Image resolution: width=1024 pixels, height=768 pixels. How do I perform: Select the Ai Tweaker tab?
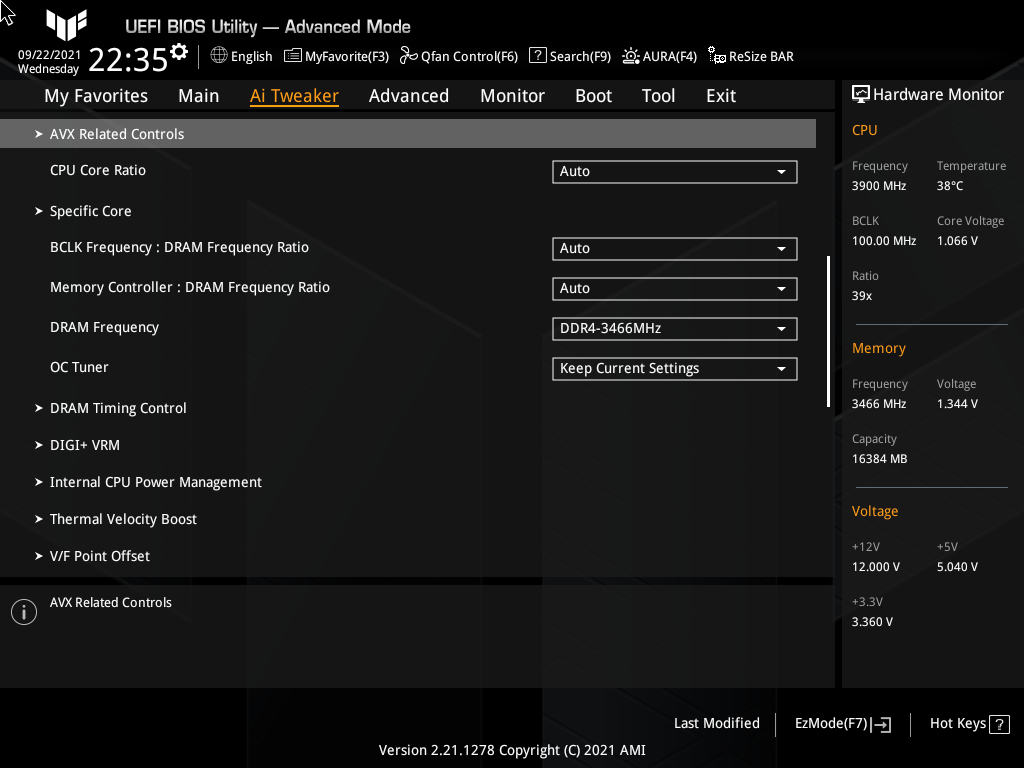294,96
